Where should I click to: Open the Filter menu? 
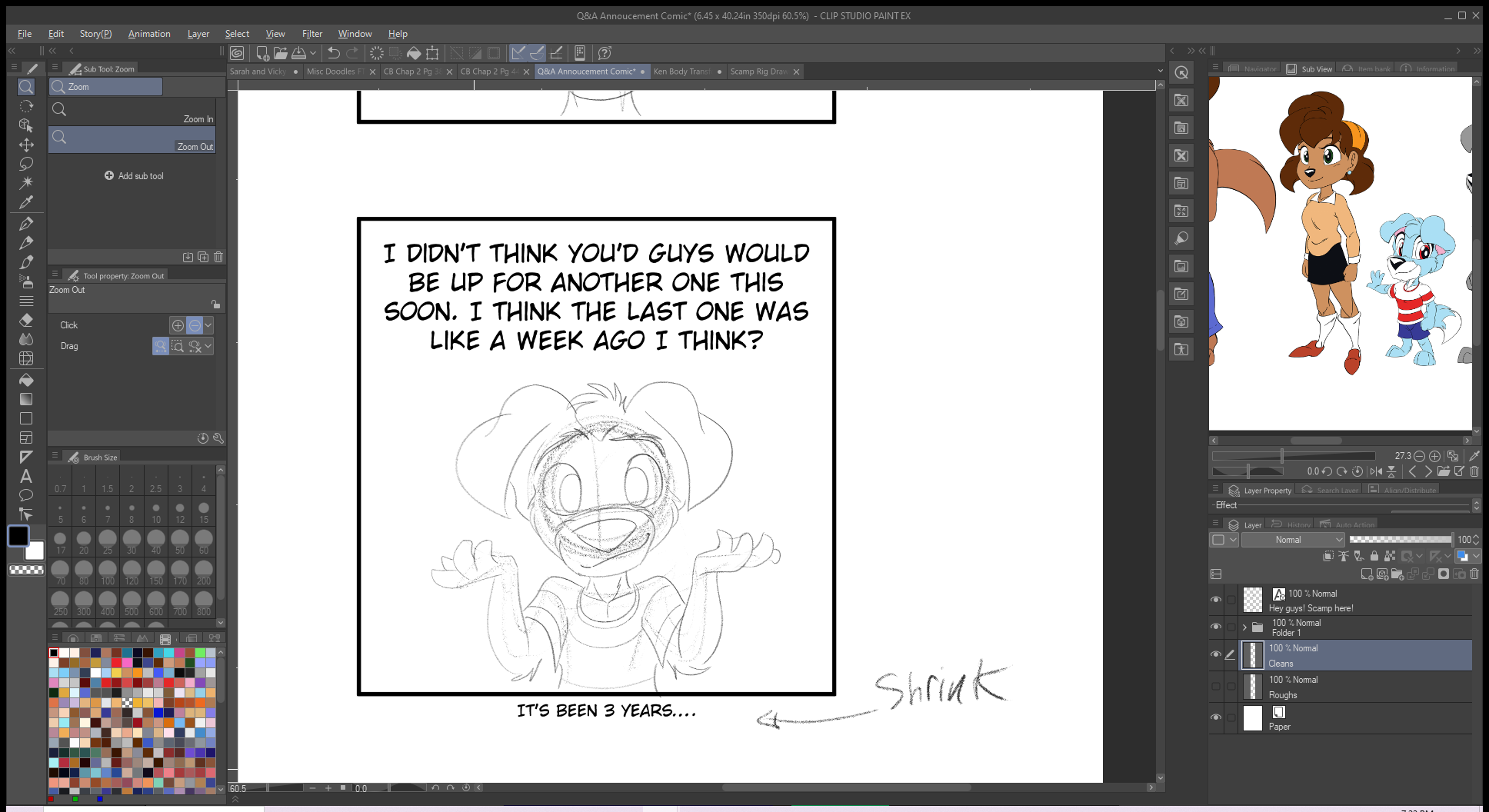tap(311, 34)
